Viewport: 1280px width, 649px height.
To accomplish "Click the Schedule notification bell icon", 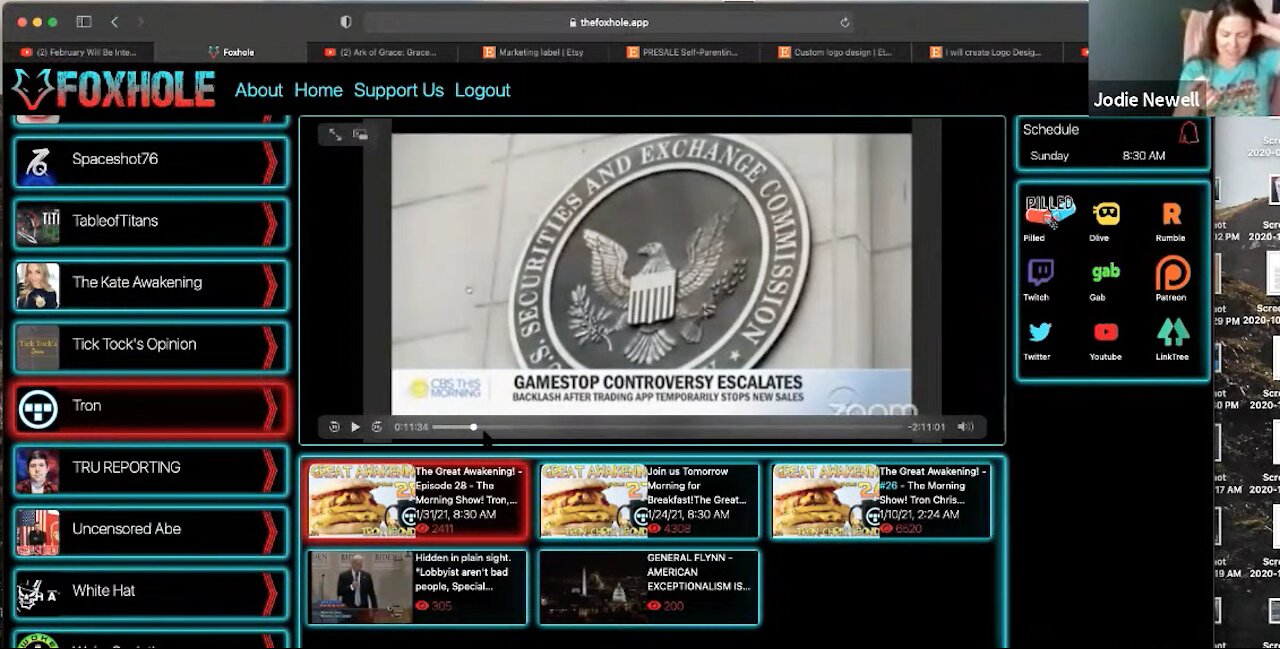I will point(1188,133).
